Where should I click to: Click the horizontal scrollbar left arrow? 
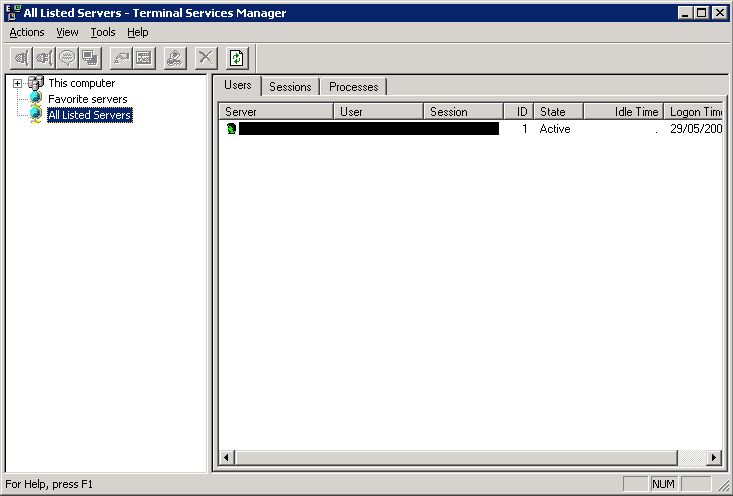[x=227, y=457]
